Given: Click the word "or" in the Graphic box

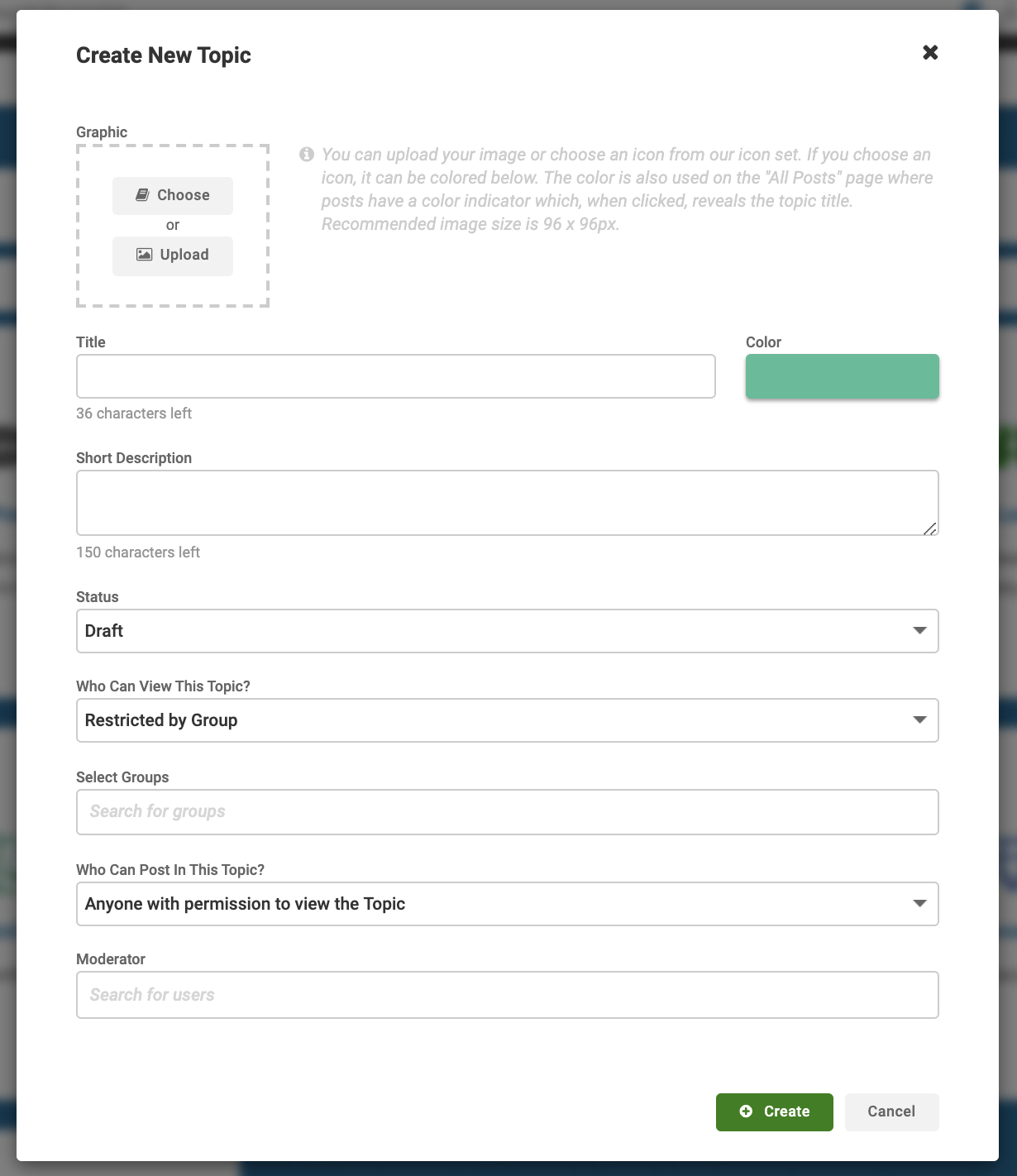Looking at the screenshot, I should pos(173,225).
